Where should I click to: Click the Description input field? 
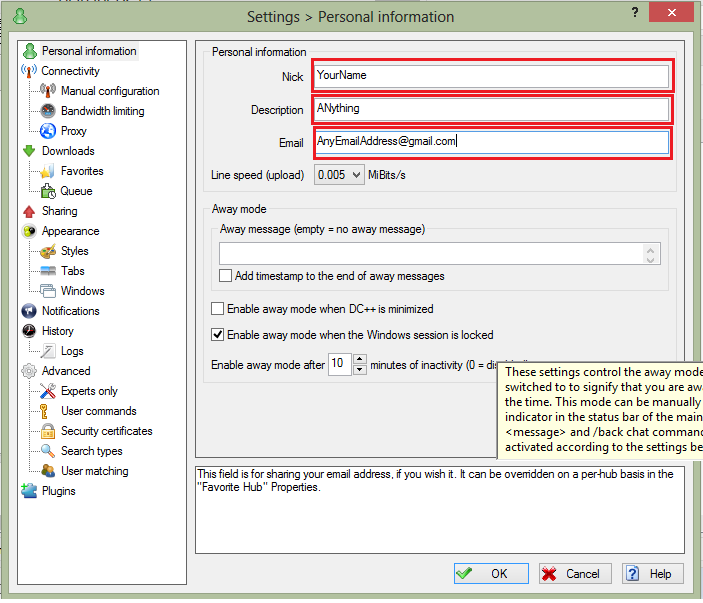click(x=492, y=109)
